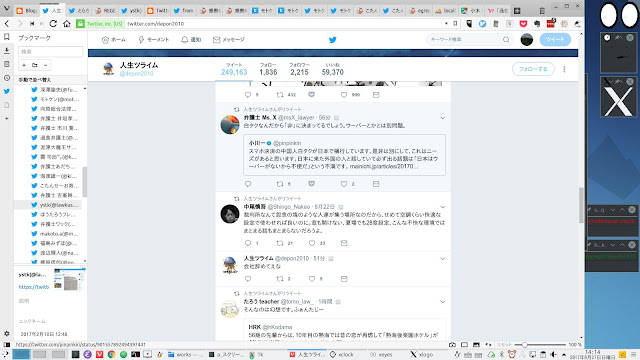Like the 弁護士 Ms. X tweet
This screenshot has width=640, height=360.
tap(344, 184)
